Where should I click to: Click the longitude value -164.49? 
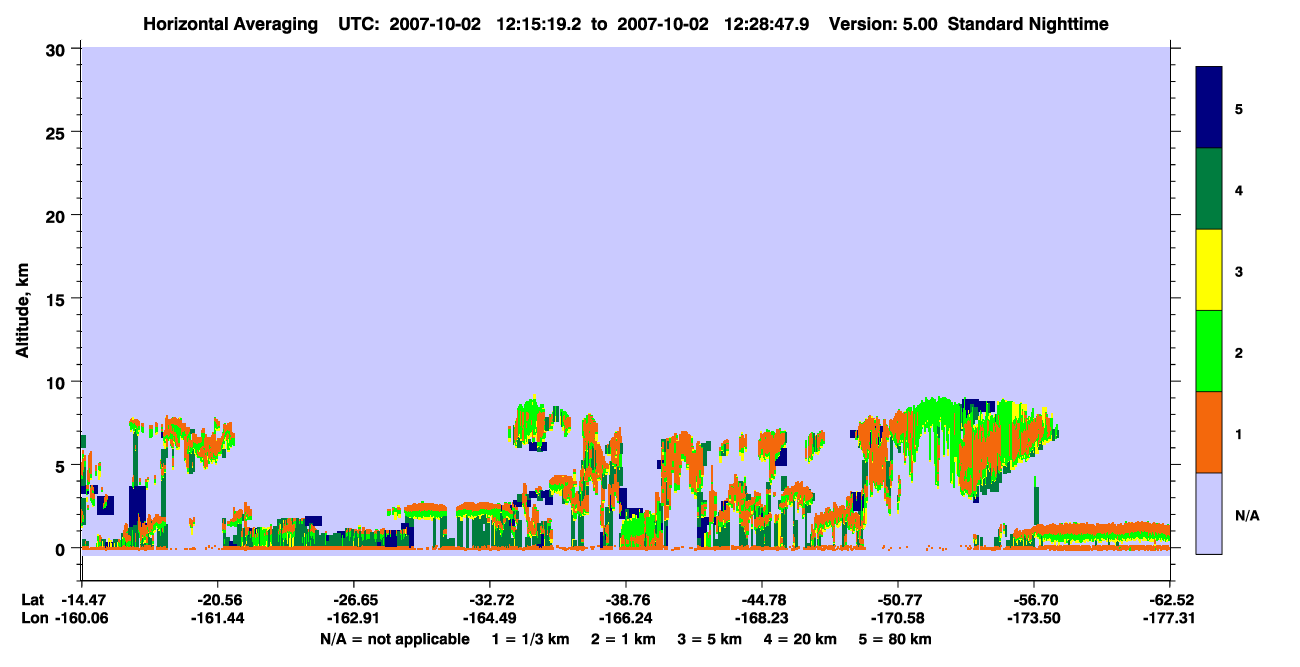click(x=489, y=619)
